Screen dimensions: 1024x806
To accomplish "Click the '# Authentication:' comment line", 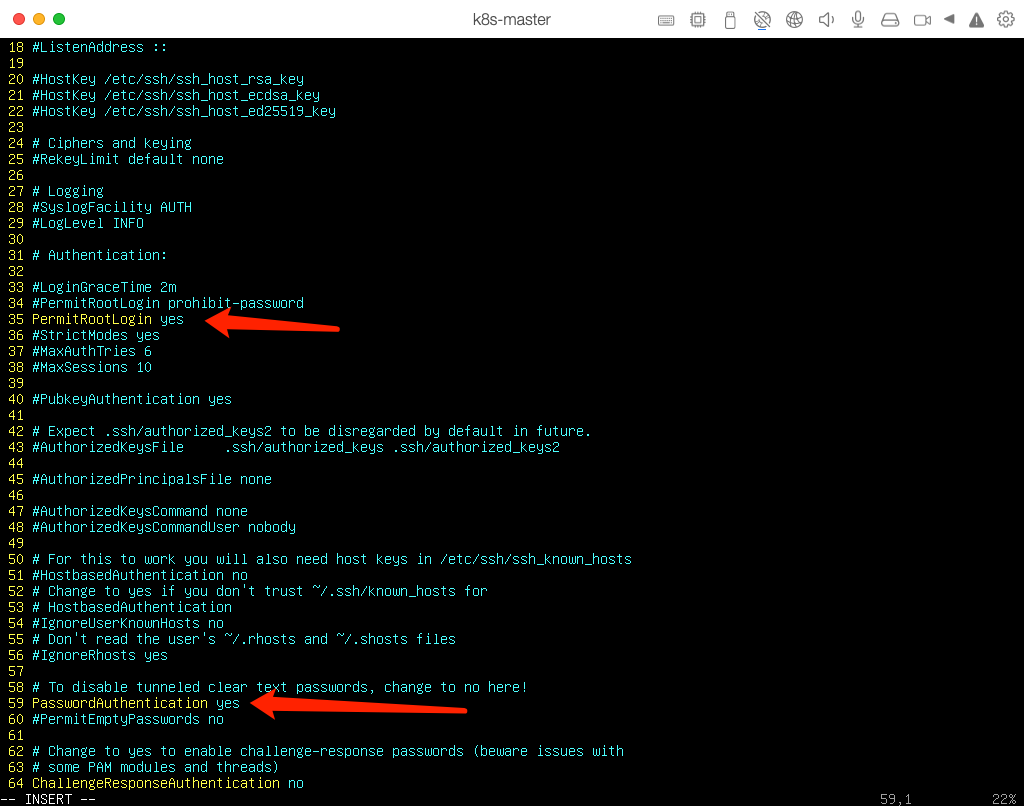I will tap(99, 255).
